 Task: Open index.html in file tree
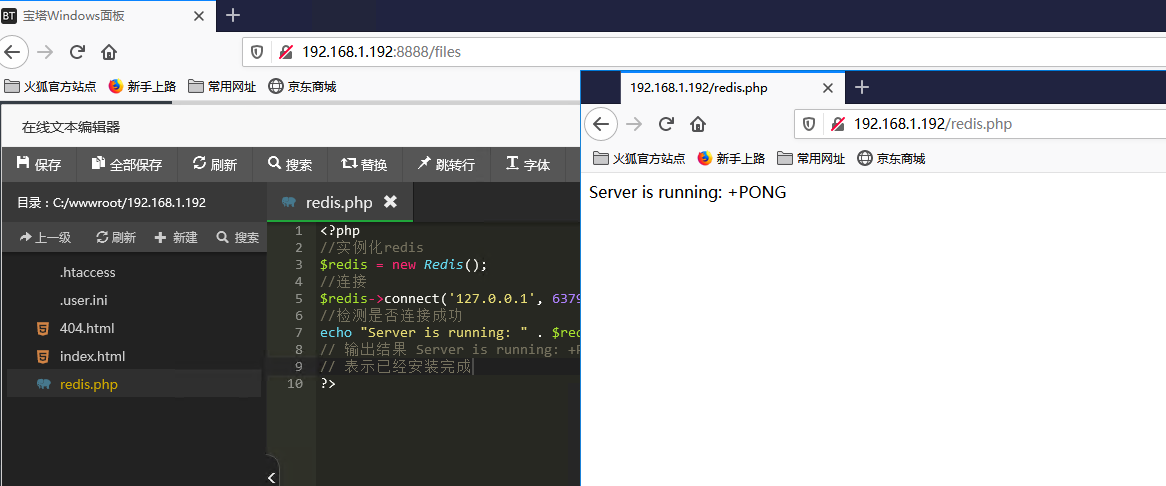134,357
